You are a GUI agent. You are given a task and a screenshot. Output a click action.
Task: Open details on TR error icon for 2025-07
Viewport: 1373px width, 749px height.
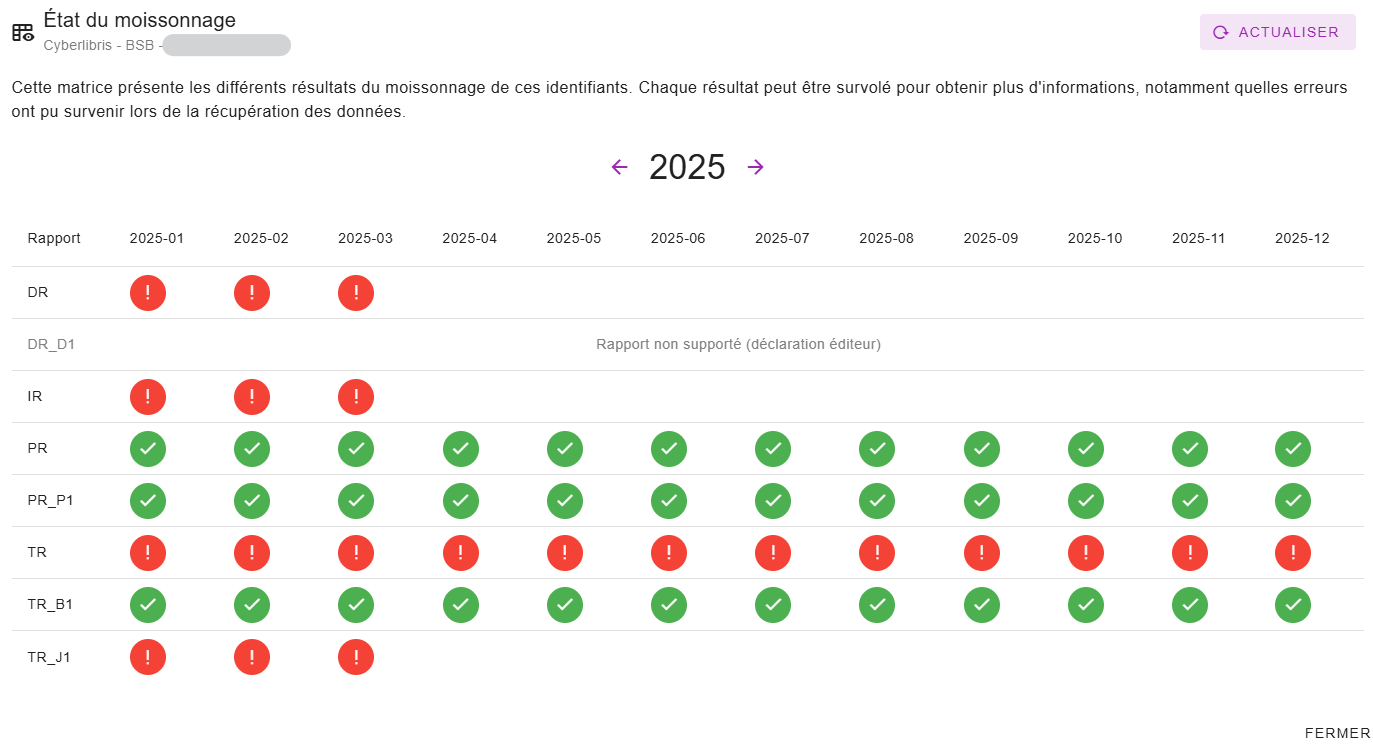point(773,553)
